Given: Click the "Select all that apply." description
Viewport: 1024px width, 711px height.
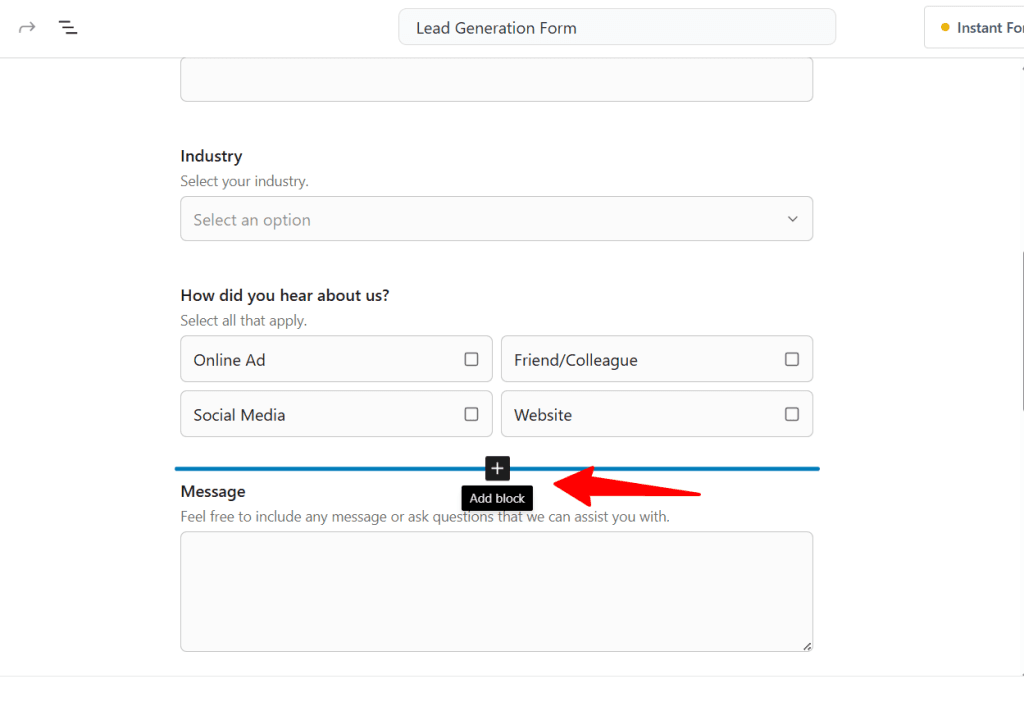Looking at the screenshot, I should pos(243,321).
